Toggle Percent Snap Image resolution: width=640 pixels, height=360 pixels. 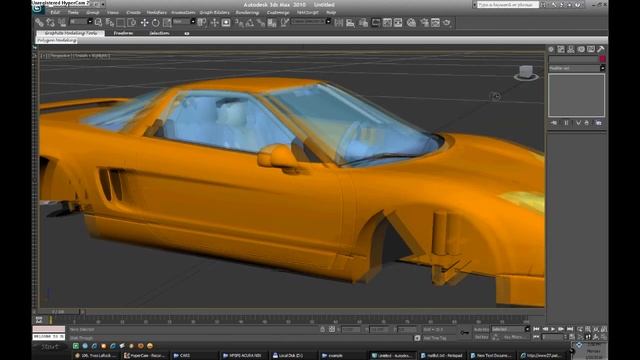pos(261,22)
